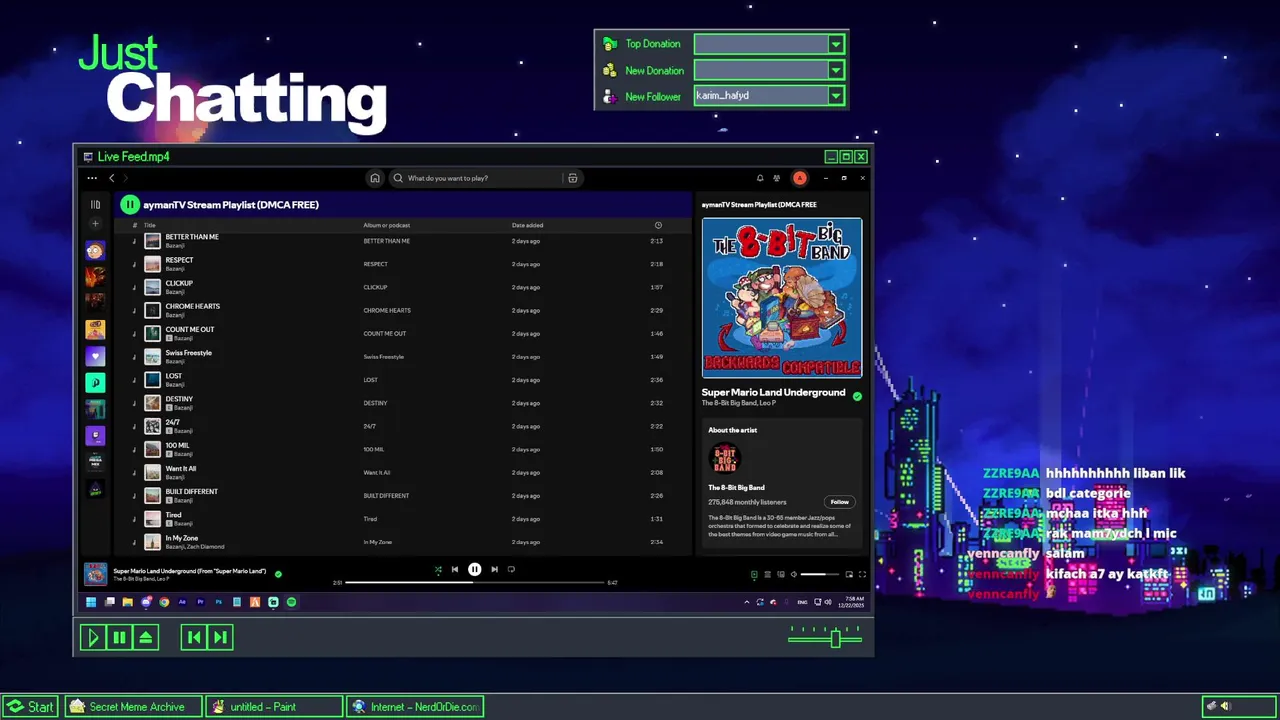The height and width of the screenshot is (720, 1280).
Task: Toggle shuffle in the Spotify player
Action: click(x=437, y=570)
